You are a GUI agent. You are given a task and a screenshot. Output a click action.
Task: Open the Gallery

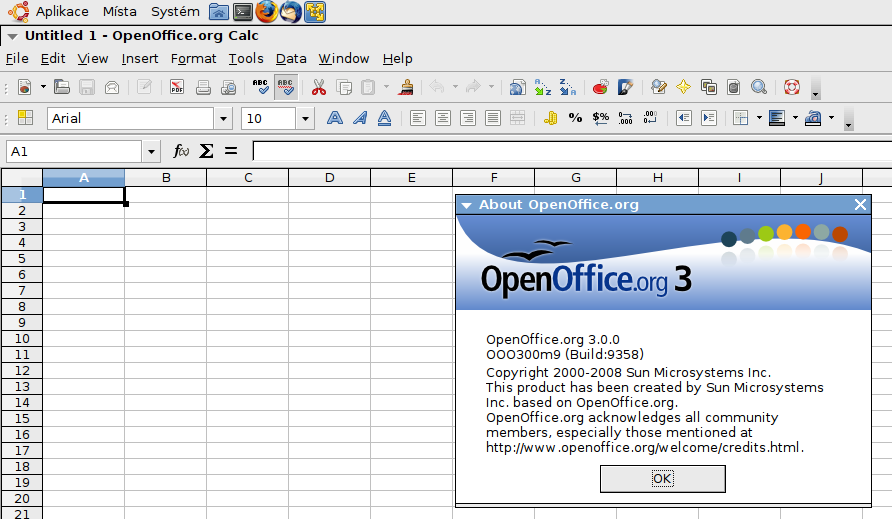(x=709, y=87)
